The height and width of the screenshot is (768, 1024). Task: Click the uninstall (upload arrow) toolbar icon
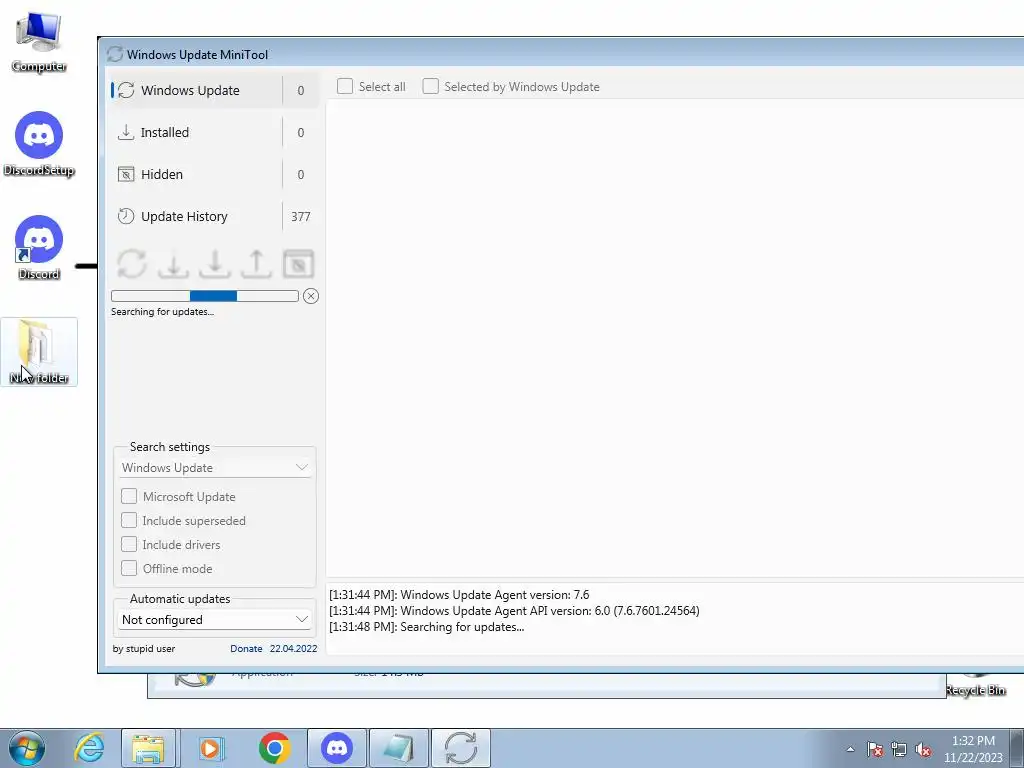pos(257,264)
